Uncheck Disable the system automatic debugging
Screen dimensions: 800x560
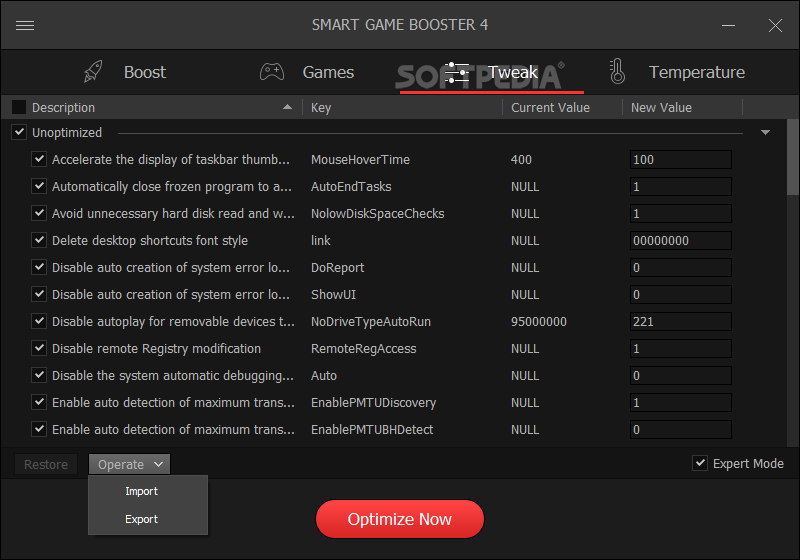click(x=39, y=375)
